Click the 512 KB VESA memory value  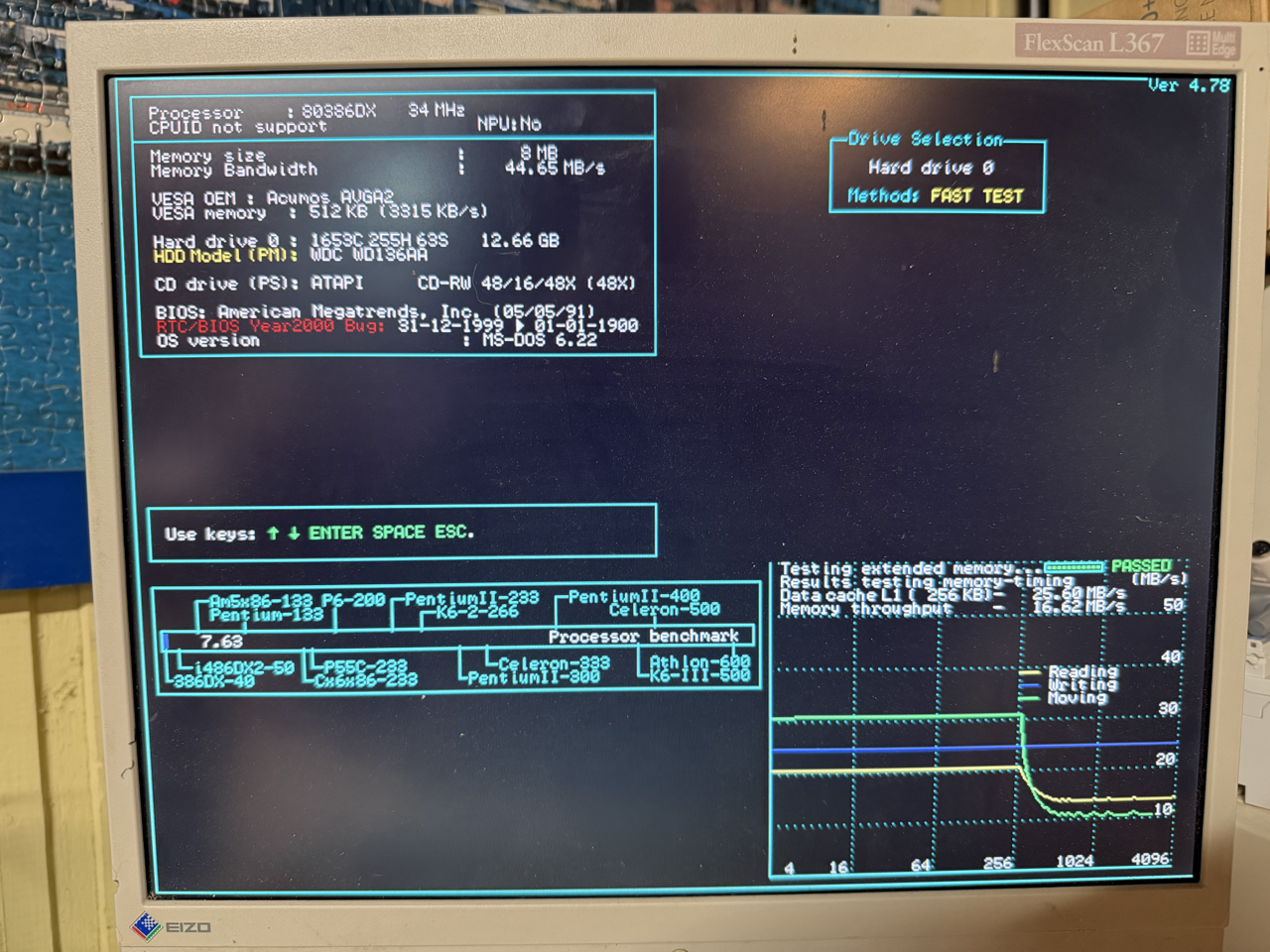click(342, 211)
